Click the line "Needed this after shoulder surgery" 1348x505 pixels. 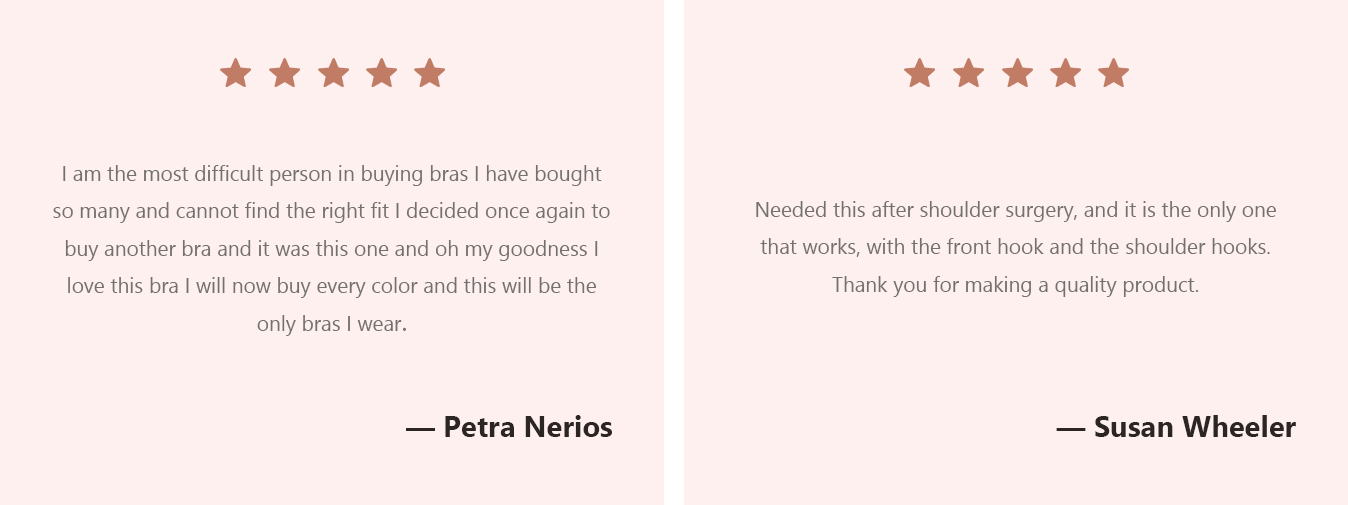1015,210
